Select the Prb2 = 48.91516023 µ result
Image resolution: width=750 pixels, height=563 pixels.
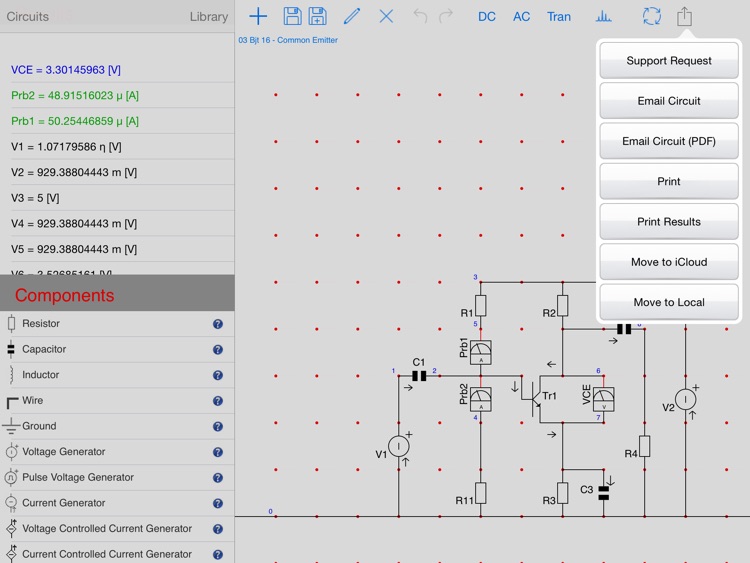click(117, 96)
